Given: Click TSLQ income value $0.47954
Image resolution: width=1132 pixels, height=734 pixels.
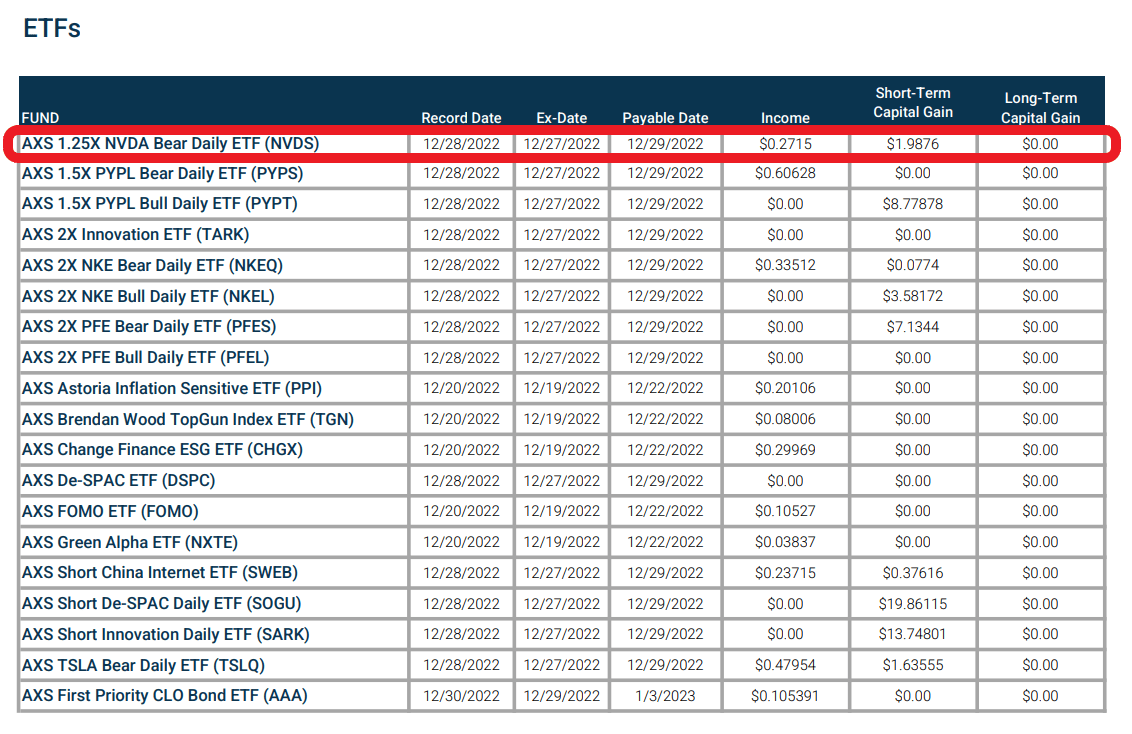Looking at the screenshot, I should coord(785,665).
